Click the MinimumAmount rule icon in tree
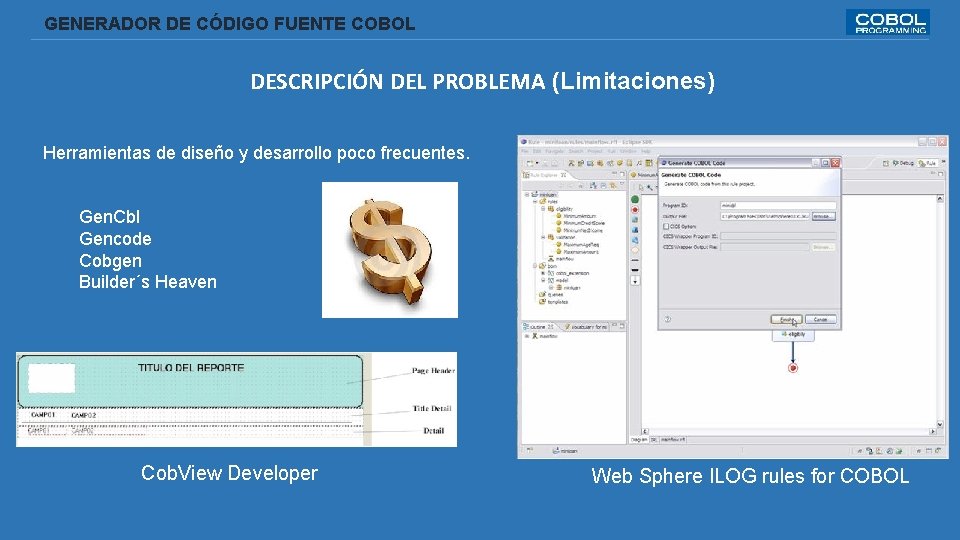This screenshot has width=960, height=540. click(559, 216)
